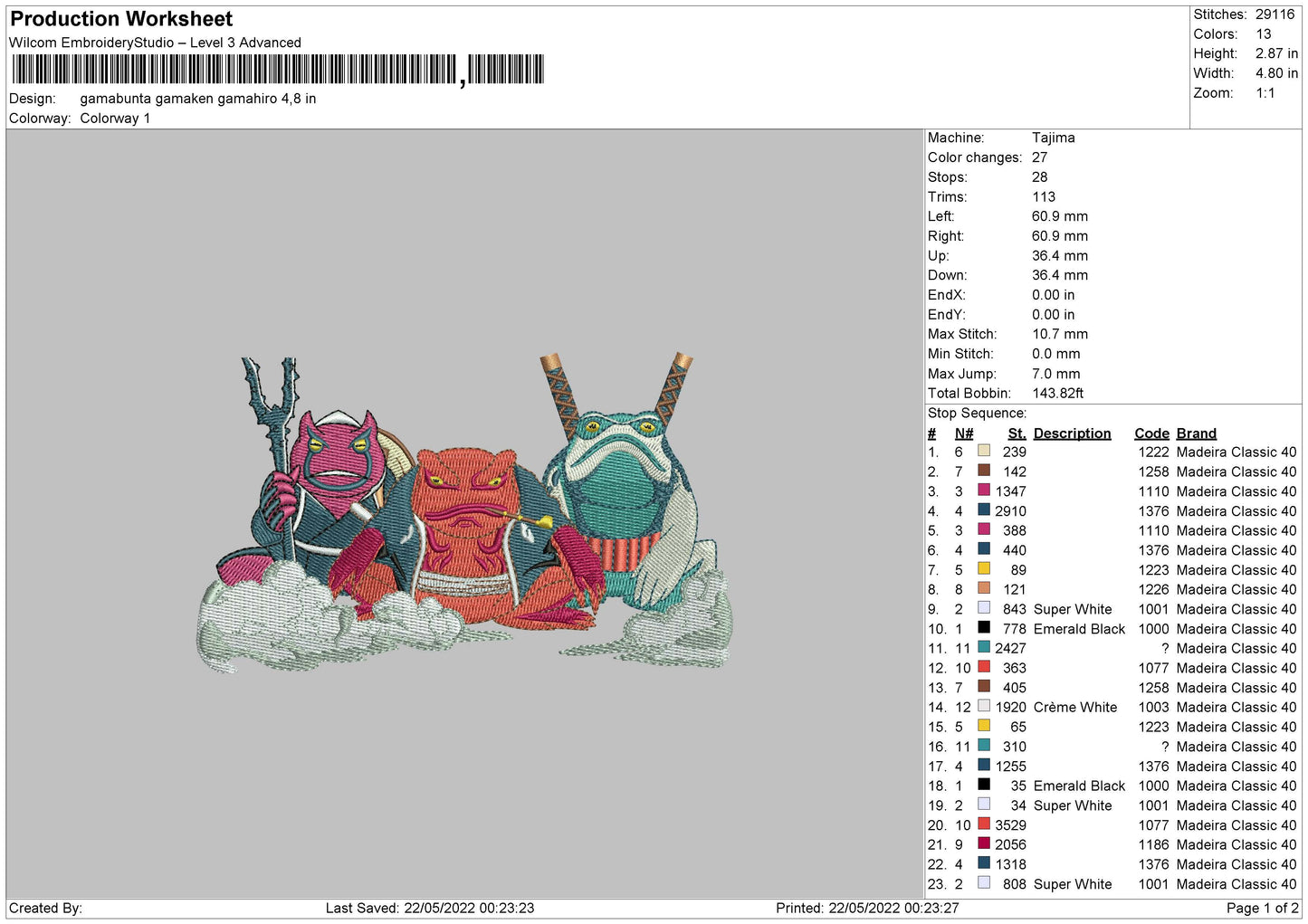Click the Stitches value 29116
This screenshot has height=924, width=1308.
click(x=1275, y=14)
